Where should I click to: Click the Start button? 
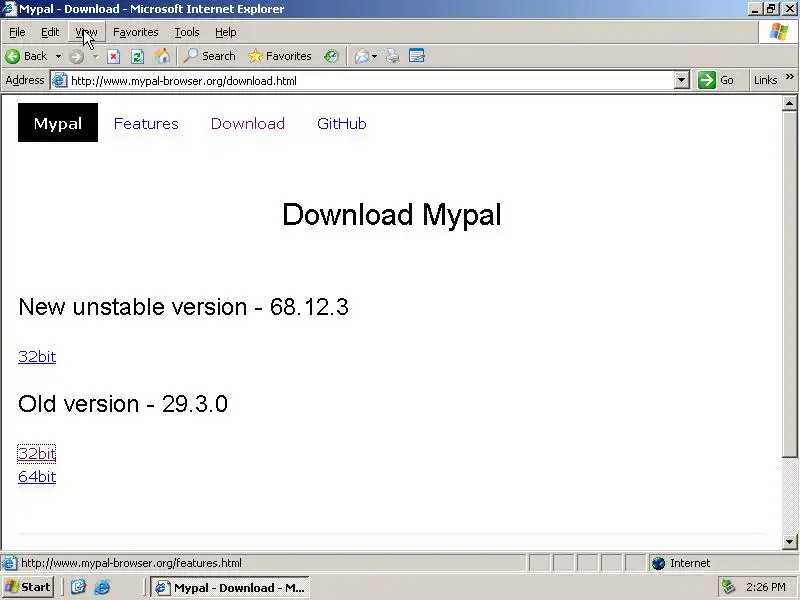[29, 587]
